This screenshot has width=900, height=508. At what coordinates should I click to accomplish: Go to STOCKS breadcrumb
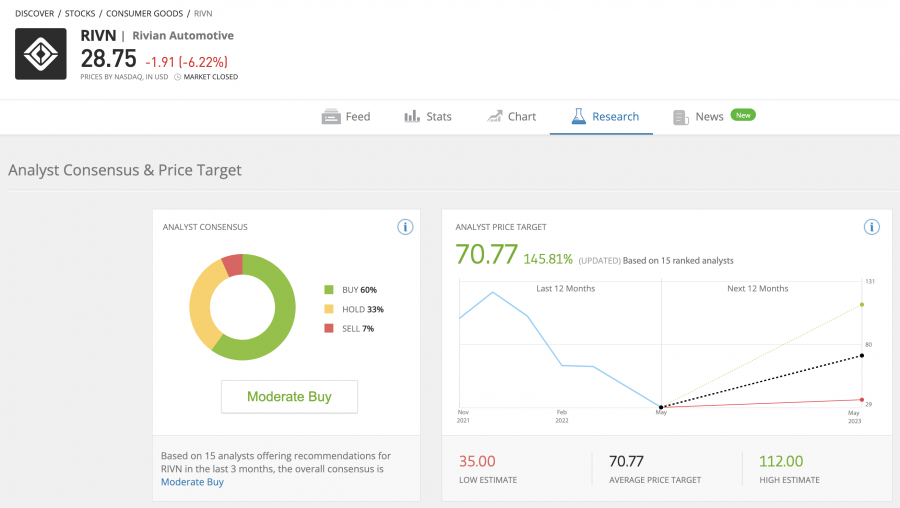80,13
